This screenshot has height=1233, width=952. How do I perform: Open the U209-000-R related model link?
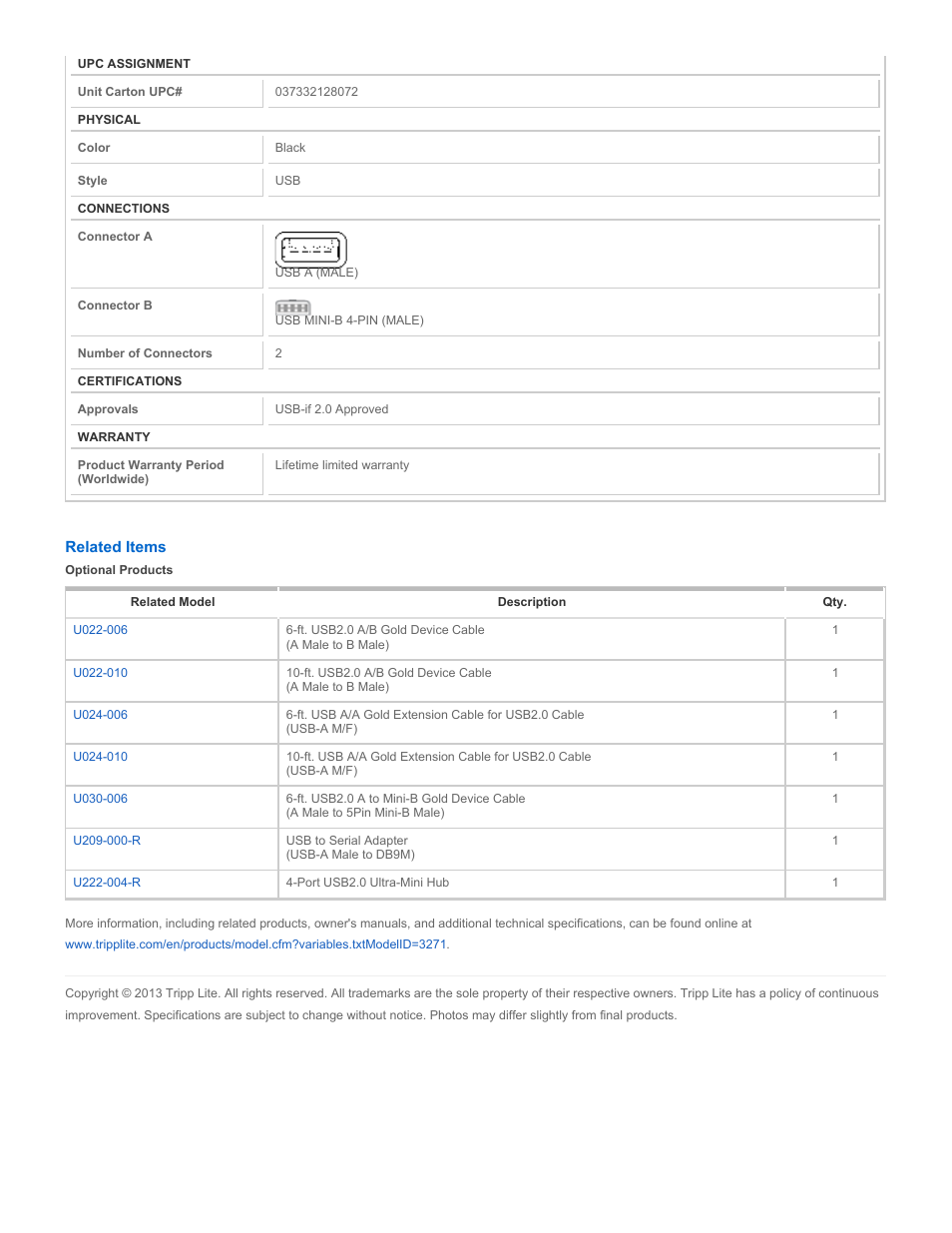[x=107, y=841]
